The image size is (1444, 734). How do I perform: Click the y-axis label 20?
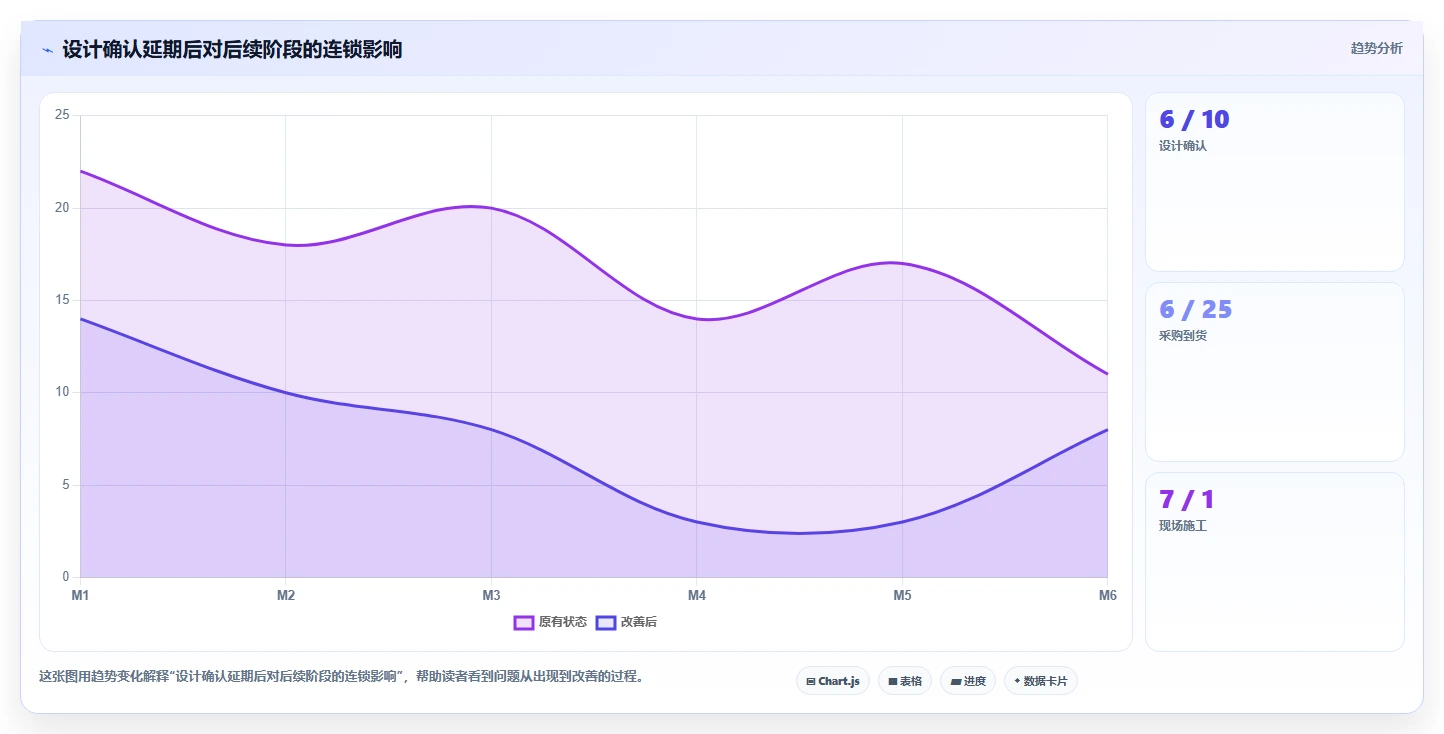62,208
